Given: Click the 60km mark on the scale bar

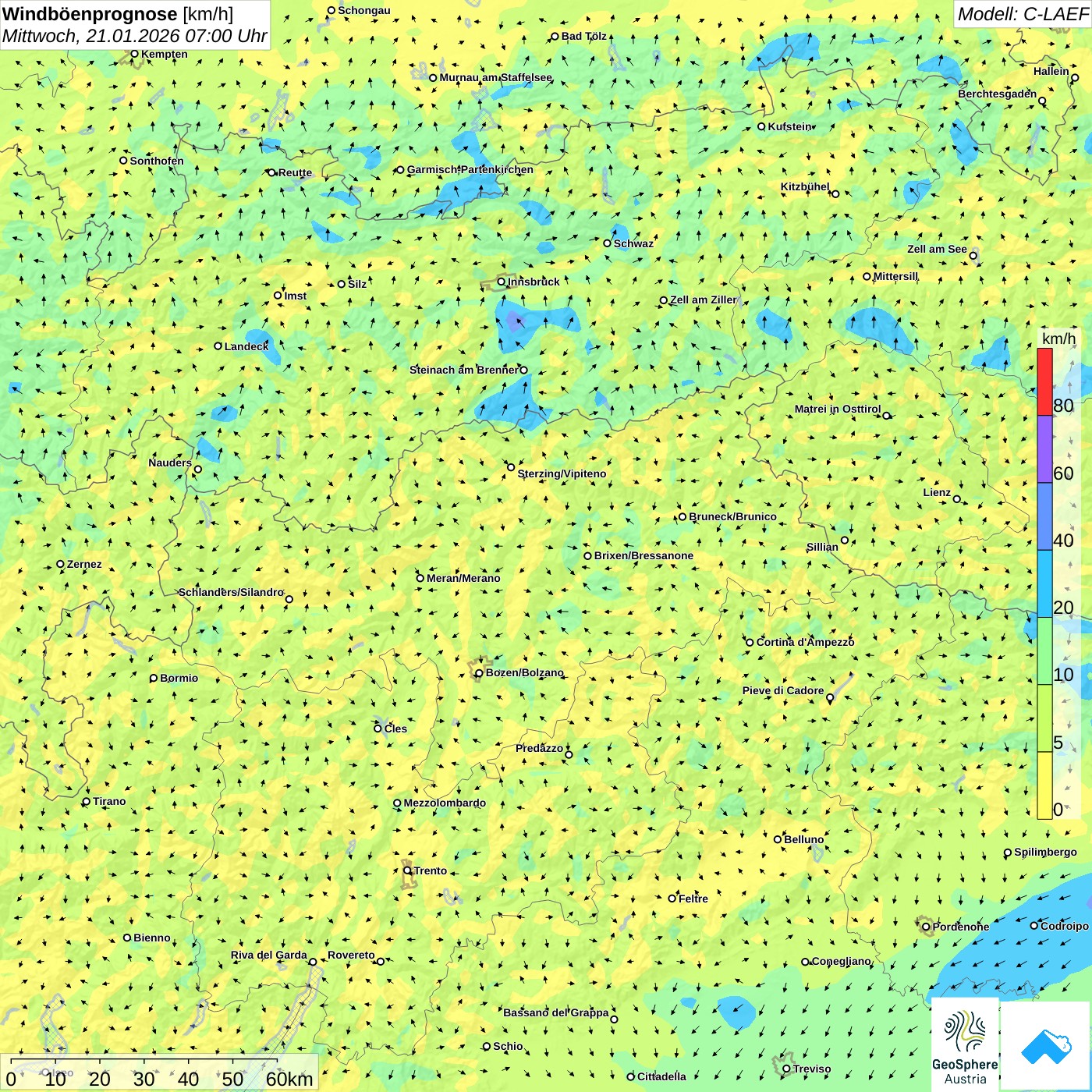Looking at the screenshot, I should click(x=289, y=1079).
